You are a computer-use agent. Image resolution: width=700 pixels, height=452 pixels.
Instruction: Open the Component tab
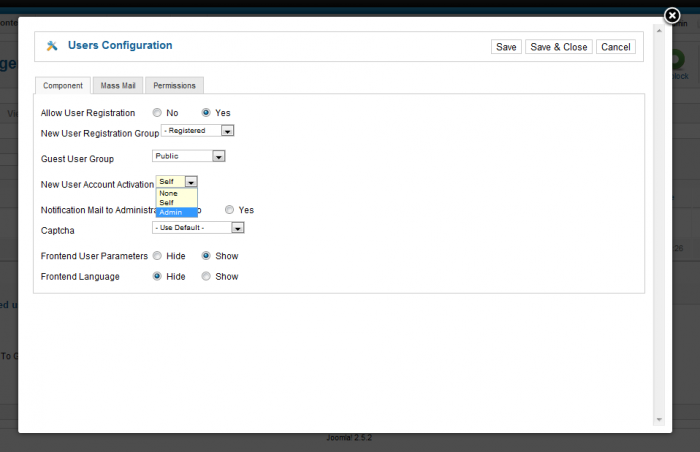click(x=63, y=85)
